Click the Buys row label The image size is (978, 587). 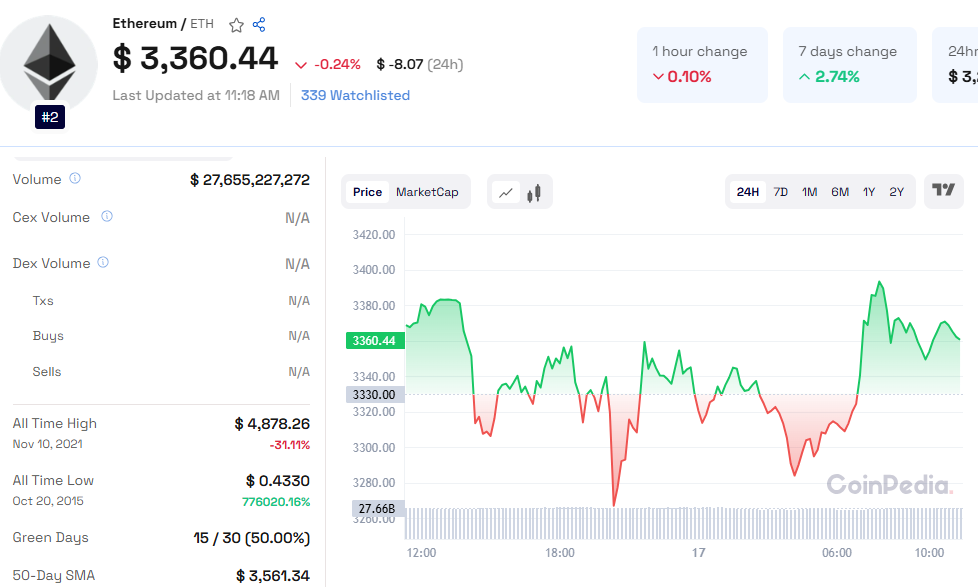[x=48, y=336]
